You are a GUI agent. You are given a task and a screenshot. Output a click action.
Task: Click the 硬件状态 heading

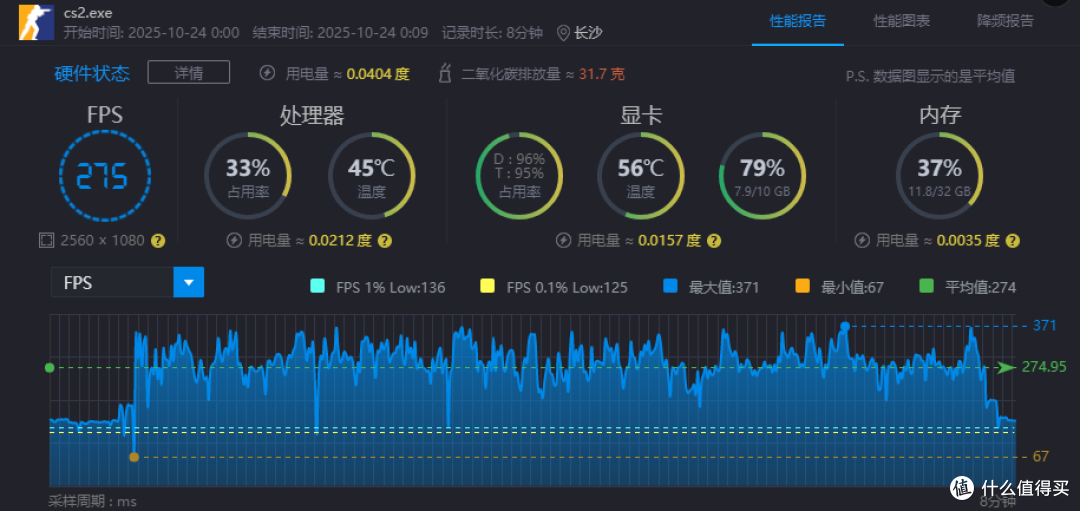[92, 73]
